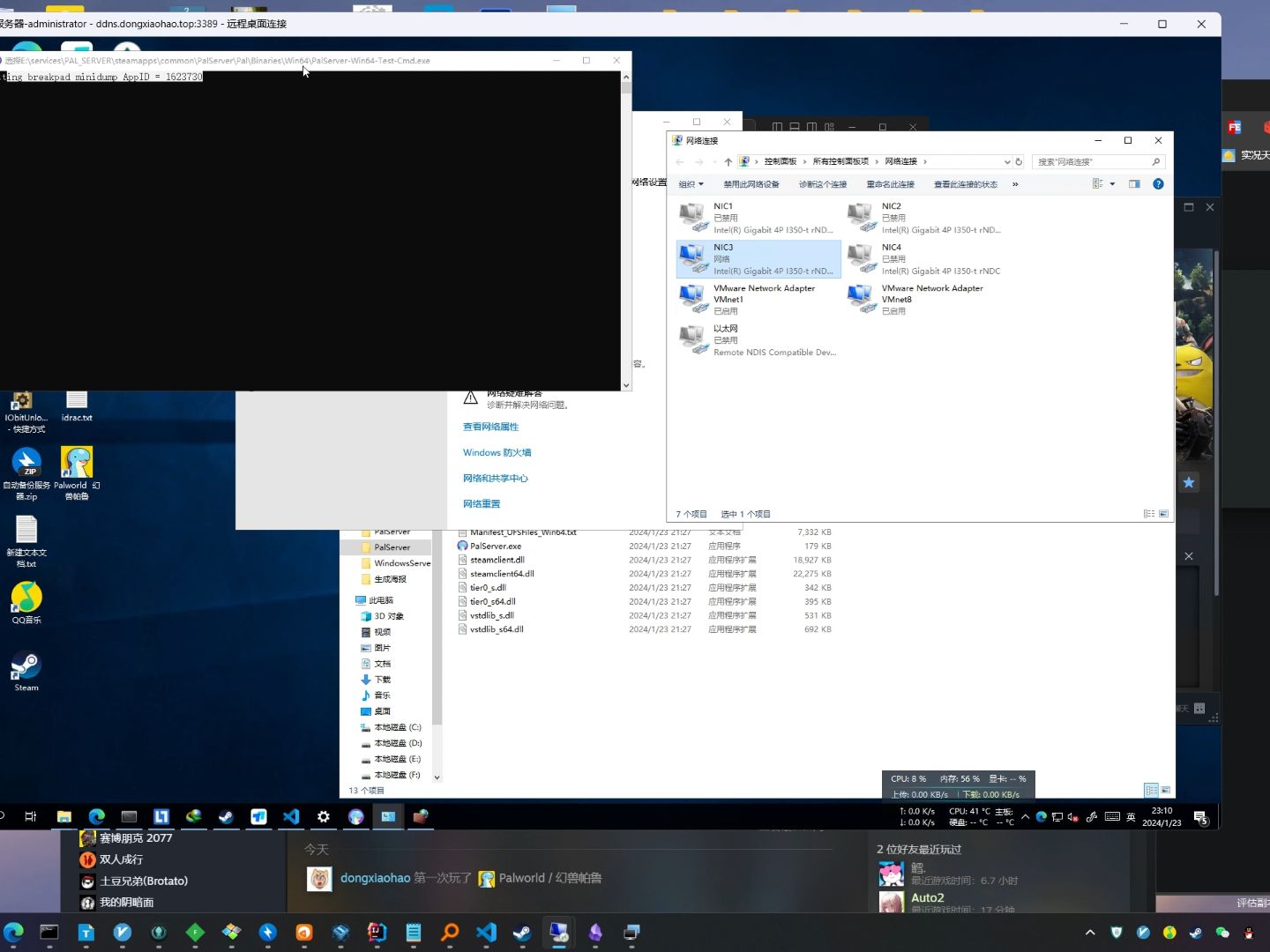Open Settings gear in remote taskbar

pyautogui.click(x=324, y=816)
